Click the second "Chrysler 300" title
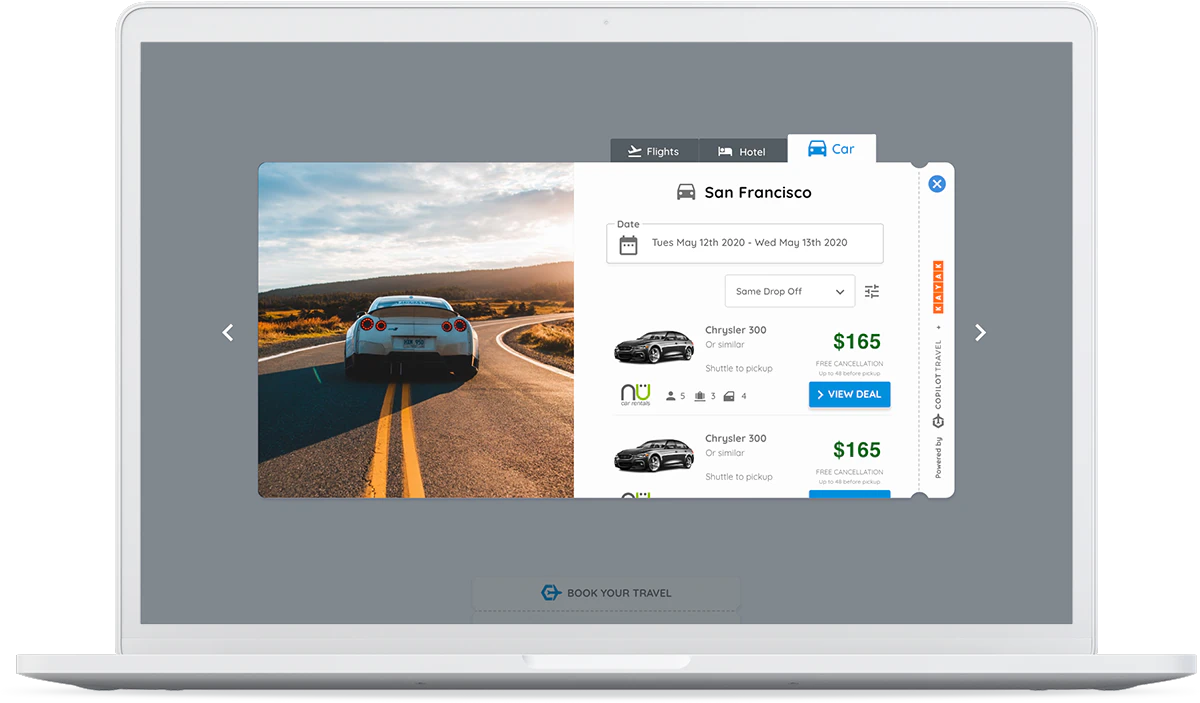Screen dimensions: 1200x703 736,438
